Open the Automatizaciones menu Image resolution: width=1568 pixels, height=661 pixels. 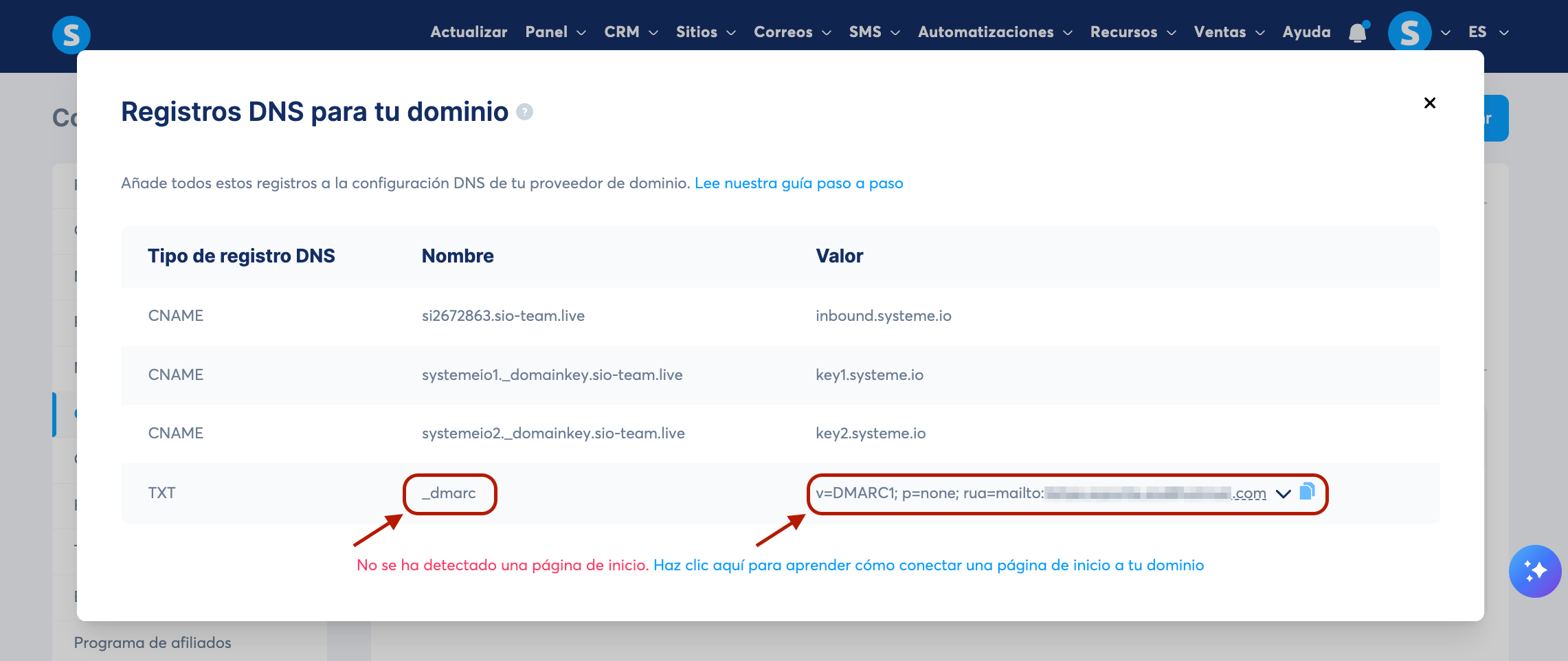tap(995, 32)
